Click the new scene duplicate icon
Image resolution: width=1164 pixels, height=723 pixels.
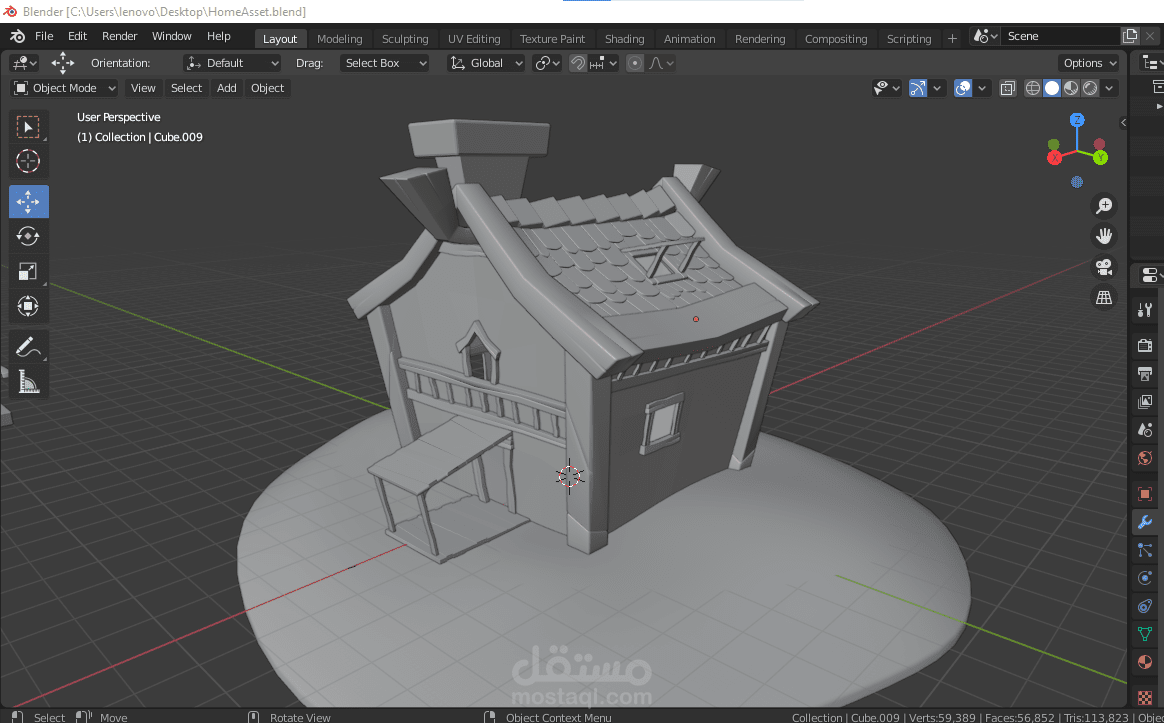click(1130, 36)
